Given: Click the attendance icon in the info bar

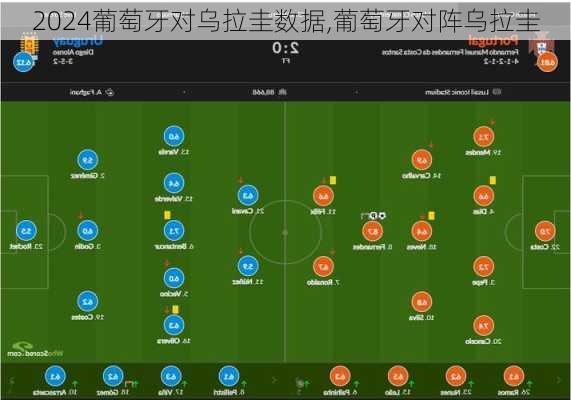Looking at the screenshot, I should pyautogui.click(x=283, y=92).
